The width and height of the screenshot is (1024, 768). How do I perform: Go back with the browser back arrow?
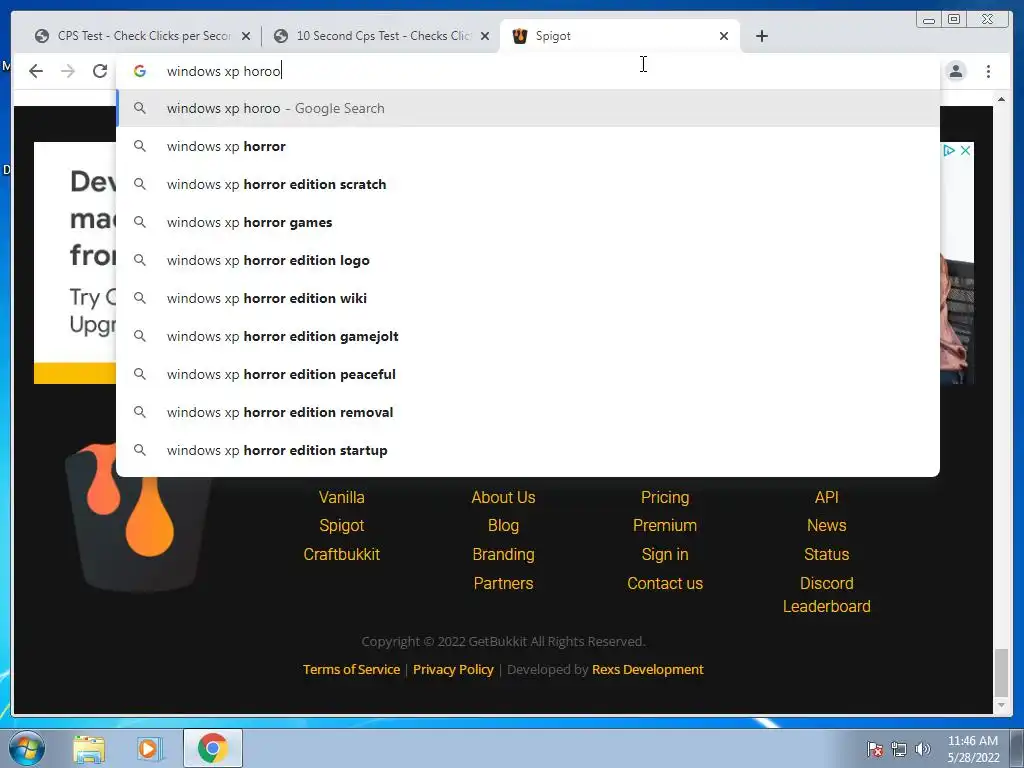[x=36, y=71]
